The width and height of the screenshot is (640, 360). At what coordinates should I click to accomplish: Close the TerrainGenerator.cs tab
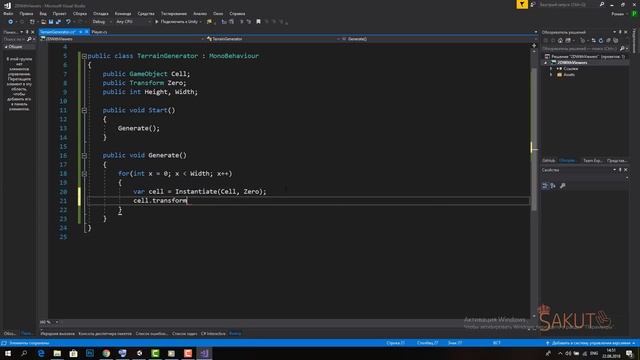[x=87, y=32]
